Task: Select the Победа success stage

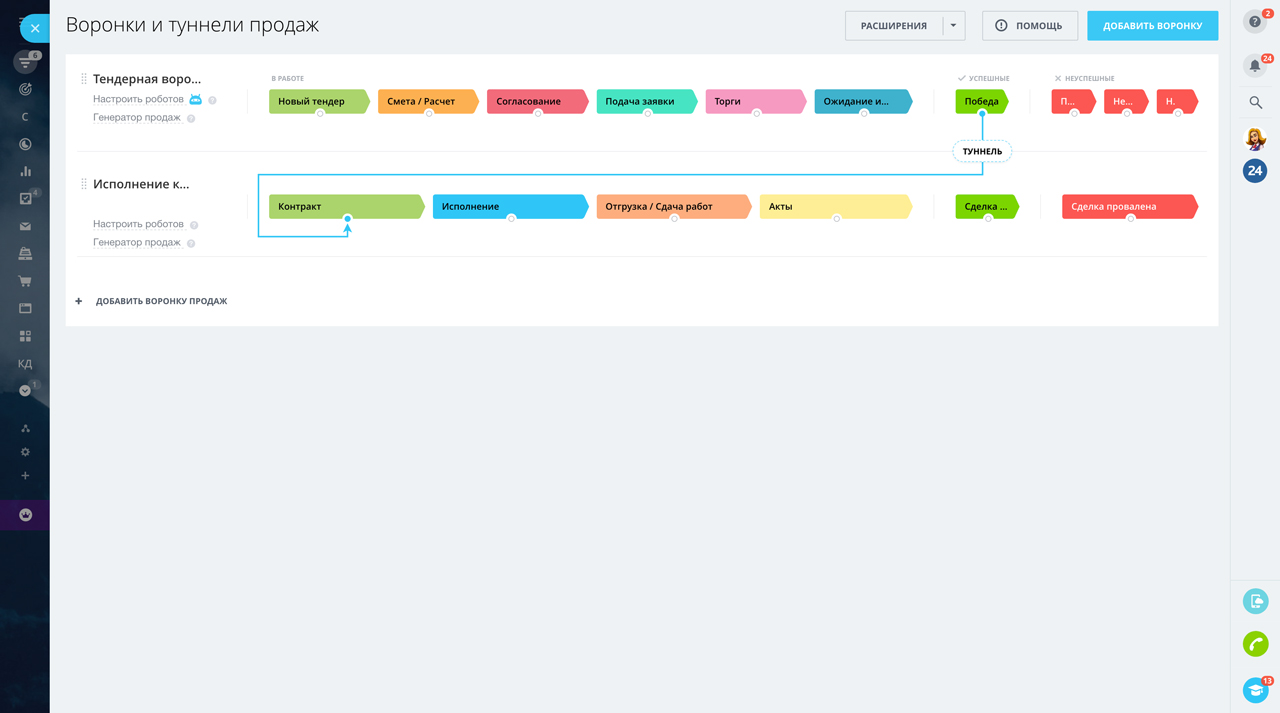Action: (982, 101)
